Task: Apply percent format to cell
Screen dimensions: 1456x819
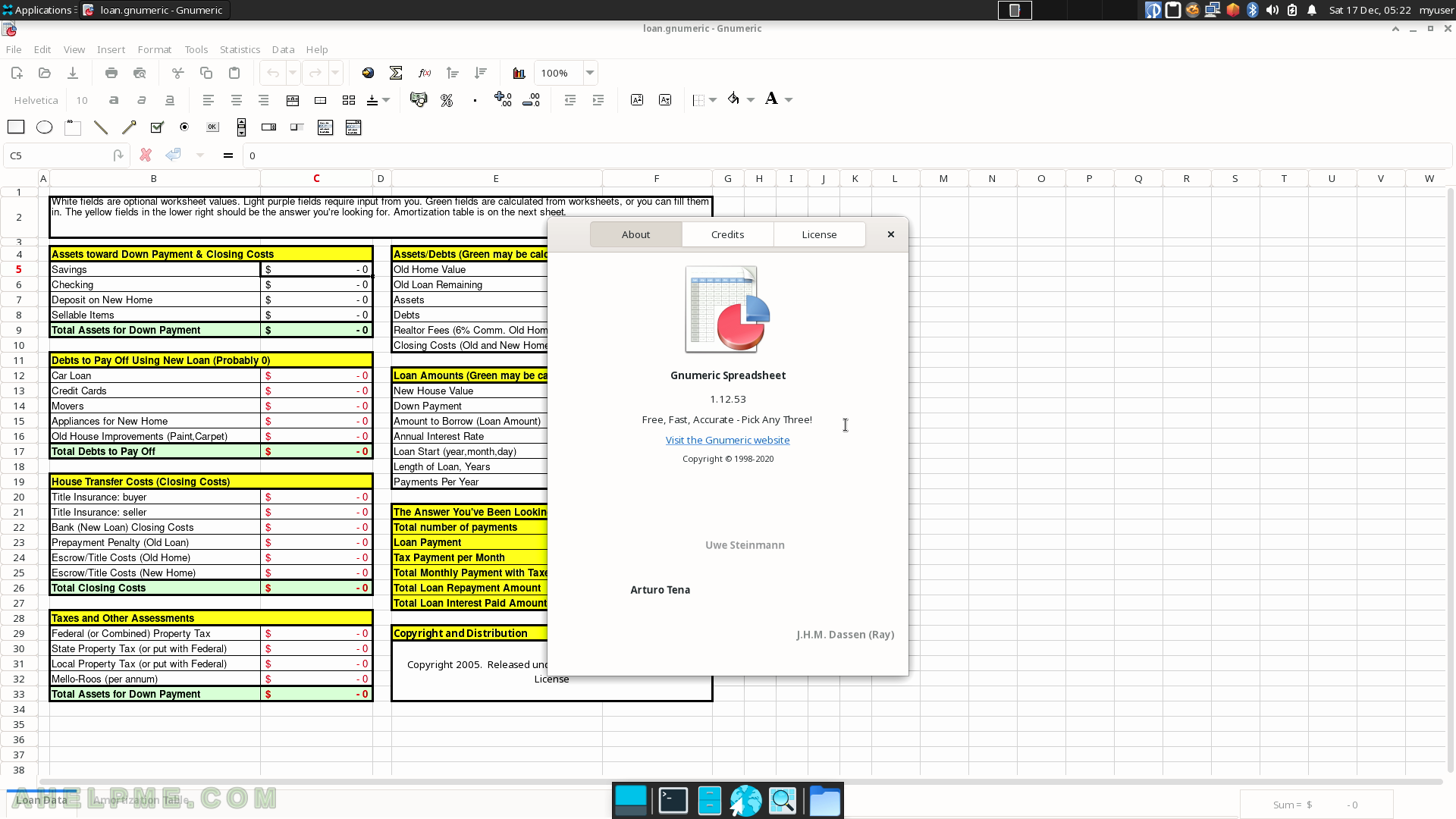Action: pos(447,99)
